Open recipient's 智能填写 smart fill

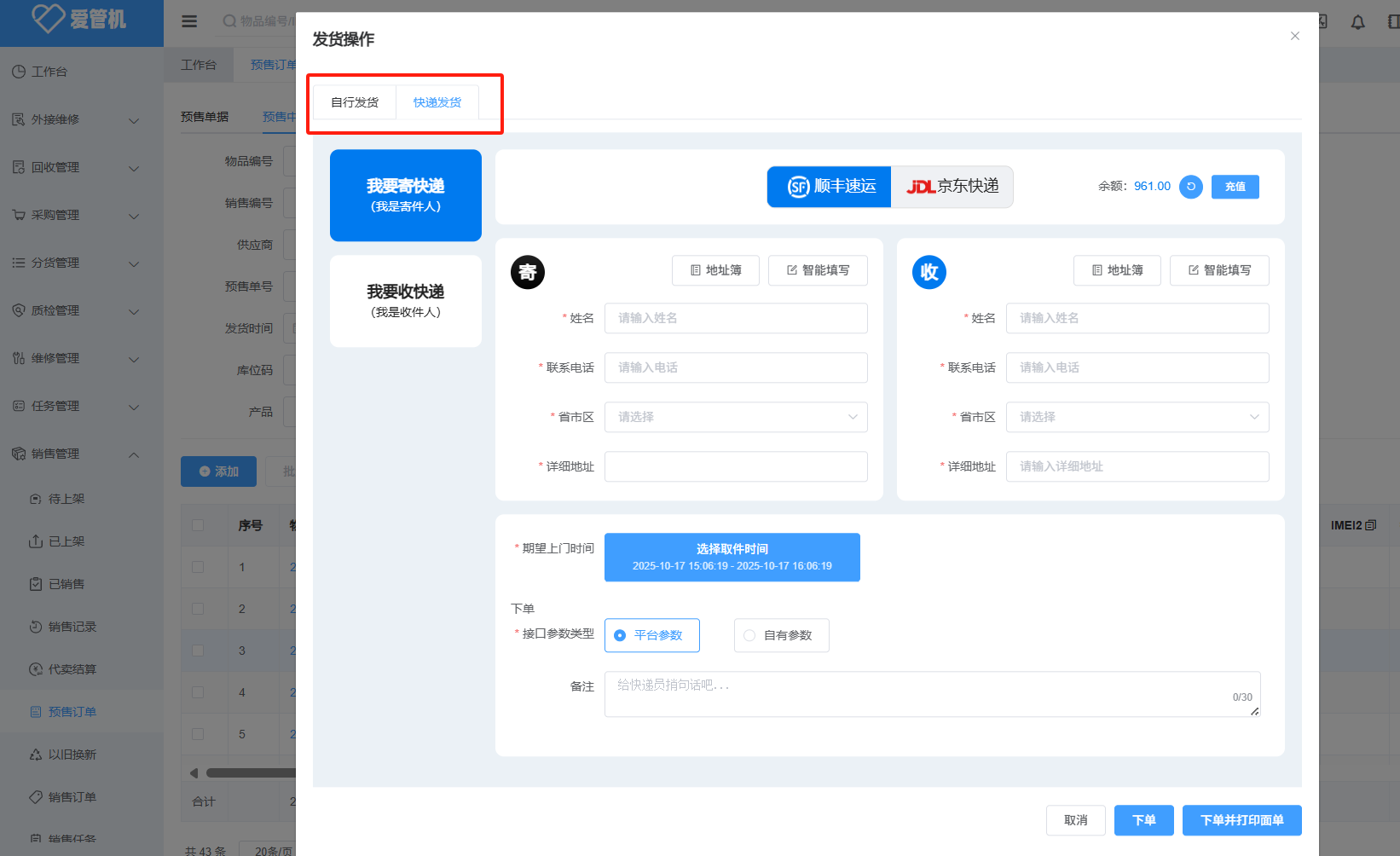(x=1218, y=270)
